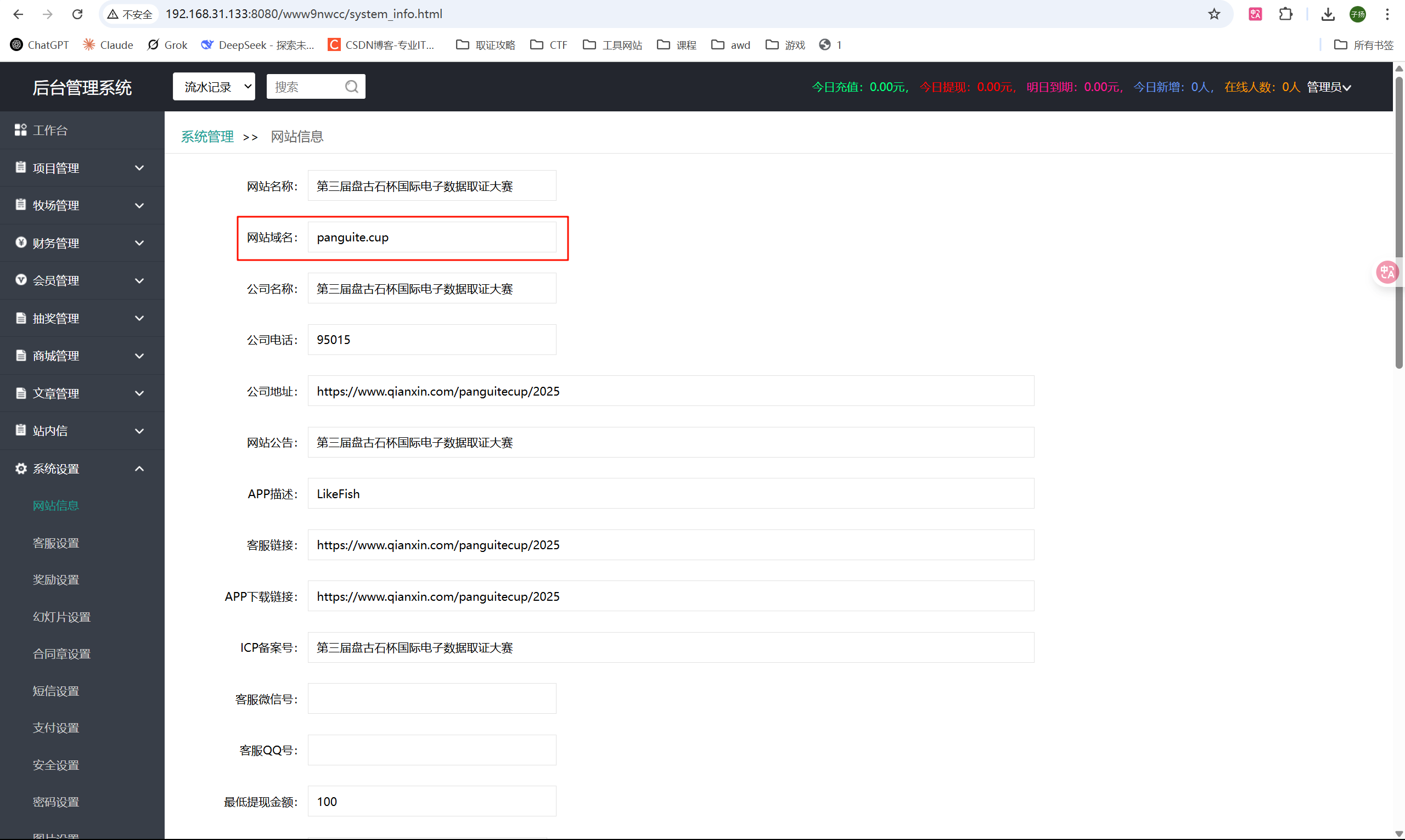
Task: Select 客服设置 submenu item
Action: tap(55, 543)
